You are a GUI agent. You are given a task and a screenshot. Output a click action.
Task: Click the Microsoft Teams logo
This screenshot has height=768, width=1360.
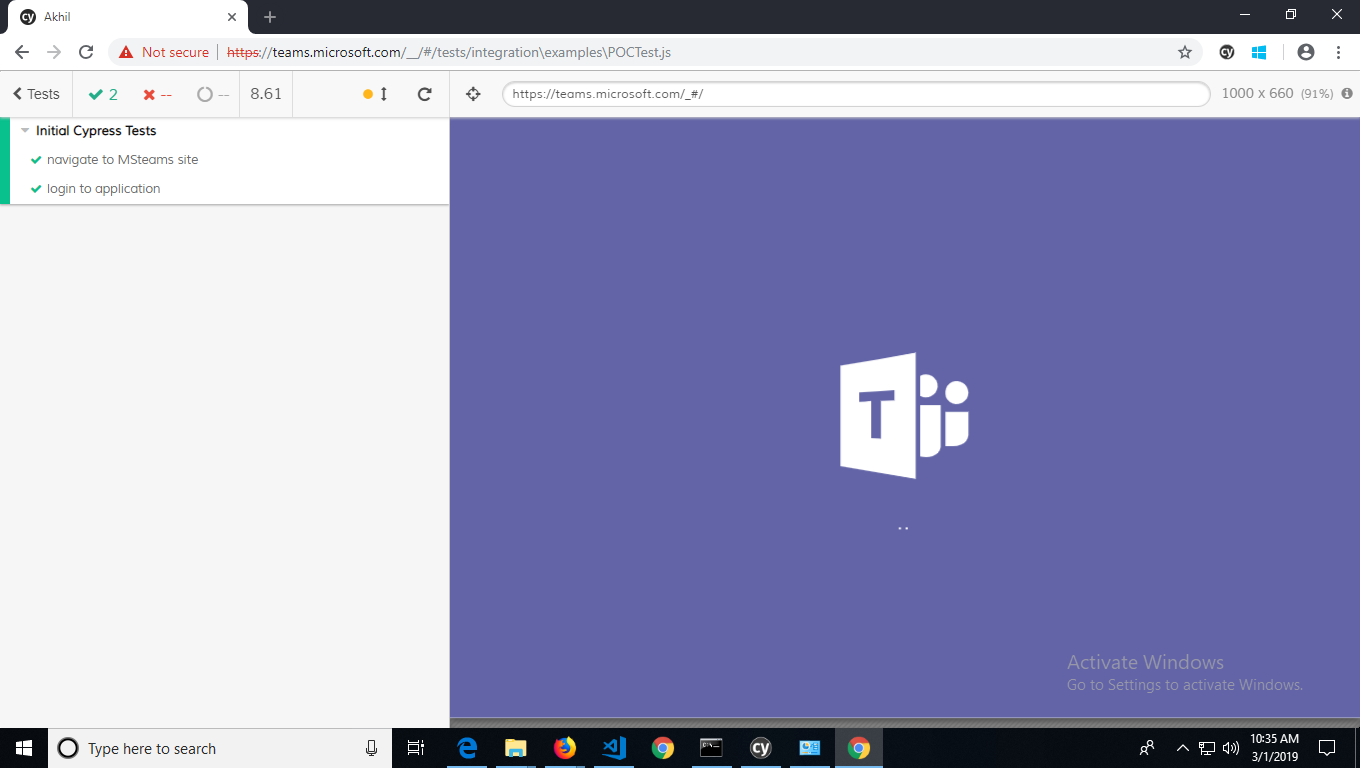904,415
